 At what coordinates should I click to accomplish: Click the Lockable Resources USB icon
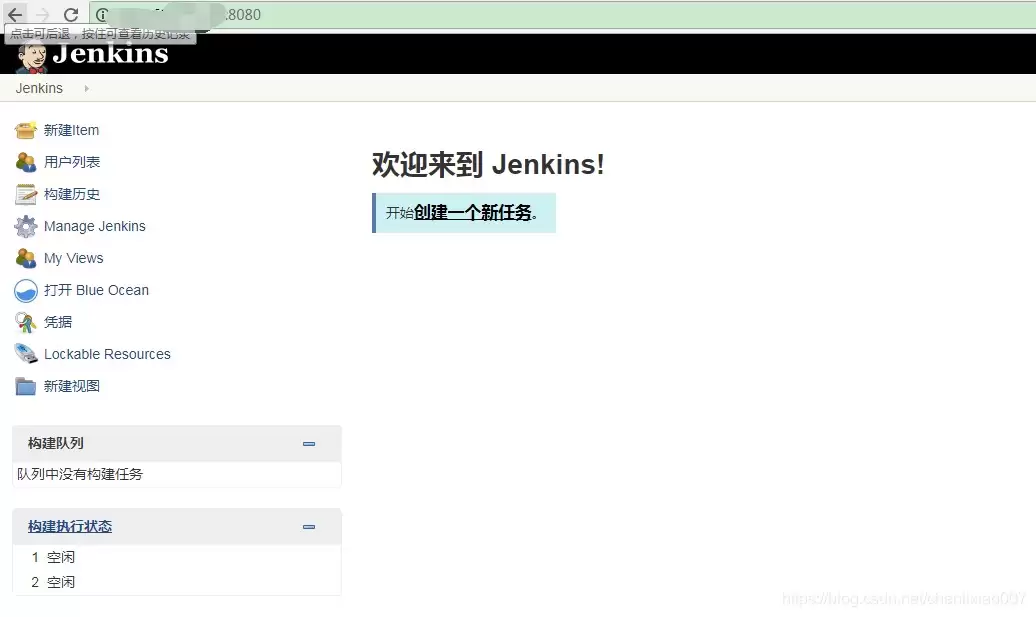pyautogui.click(x=26, y=353)
